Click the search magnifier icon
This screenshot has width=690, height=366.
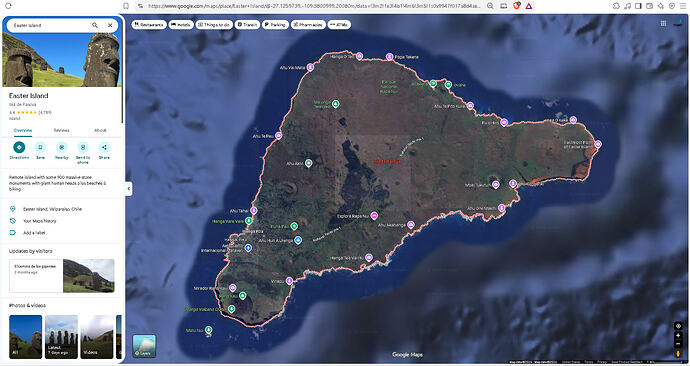click(95, 26)
